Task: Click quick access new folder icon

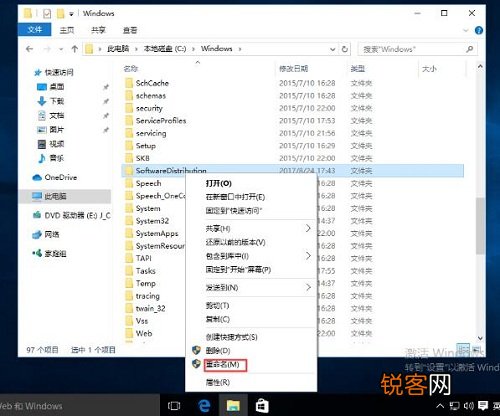Action: click(x=60, y=14)
